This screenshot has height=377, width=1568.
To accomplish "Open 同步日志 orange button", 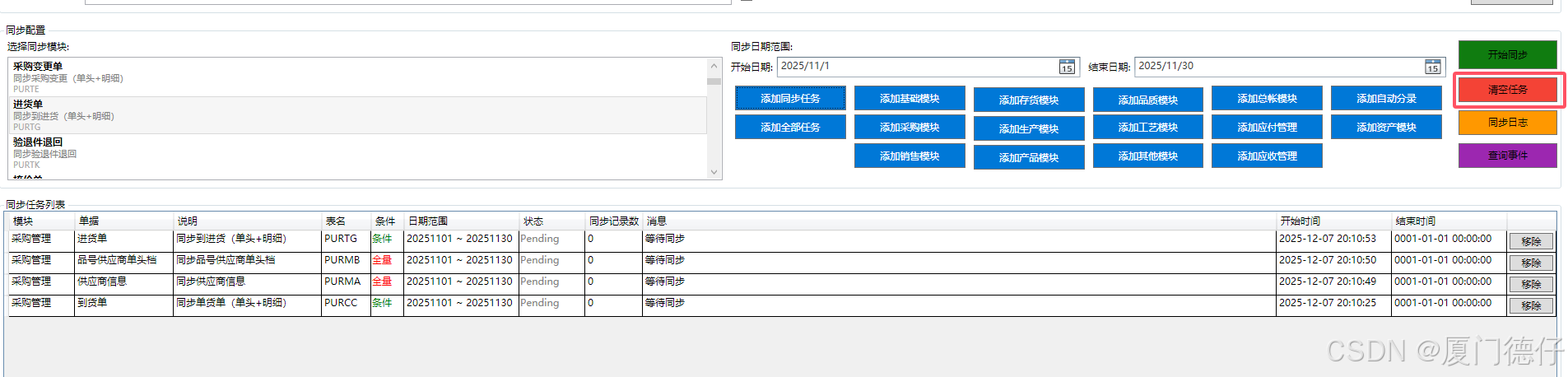I will click(1507, 122).
